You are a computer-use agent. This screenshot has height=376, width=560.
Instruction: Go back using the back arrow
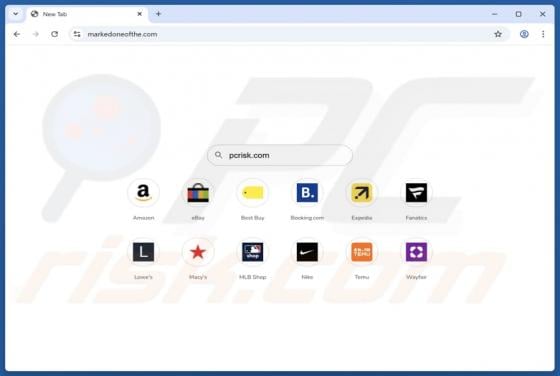click(17, 34)
